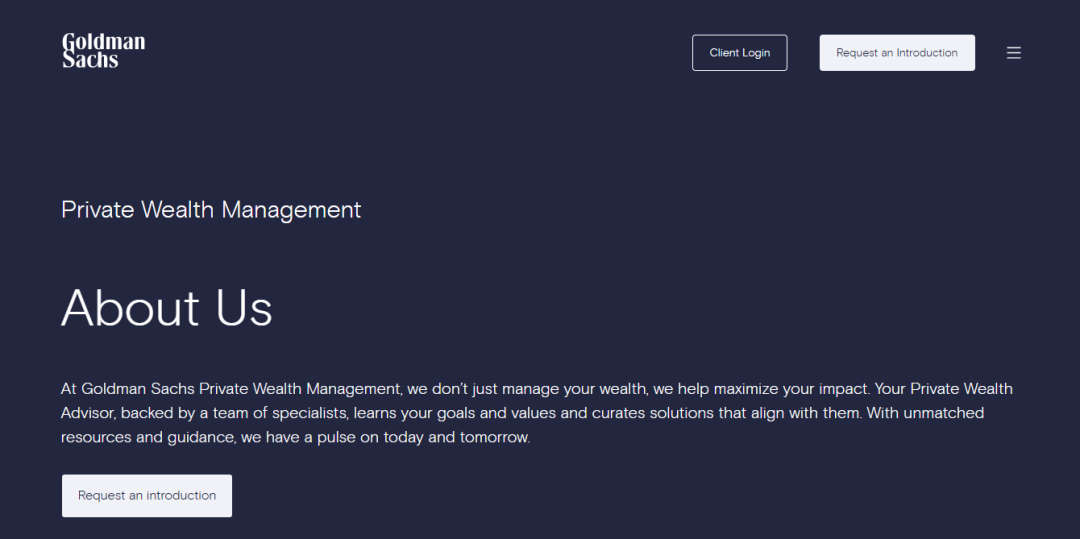The width and height of the screenshot is (1080, 539).
Task: Click the word Sachs in the logo
Action: (90, 60)
